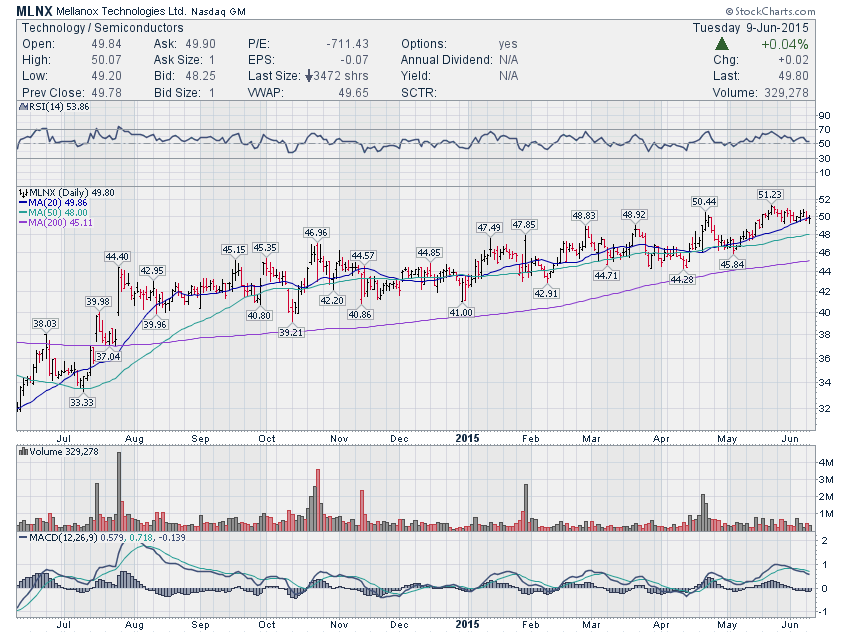Image resolution: width=850 pixels, height=633 pixels.
Task: Click the 4M volume axis label
Action: coord(826,462)
